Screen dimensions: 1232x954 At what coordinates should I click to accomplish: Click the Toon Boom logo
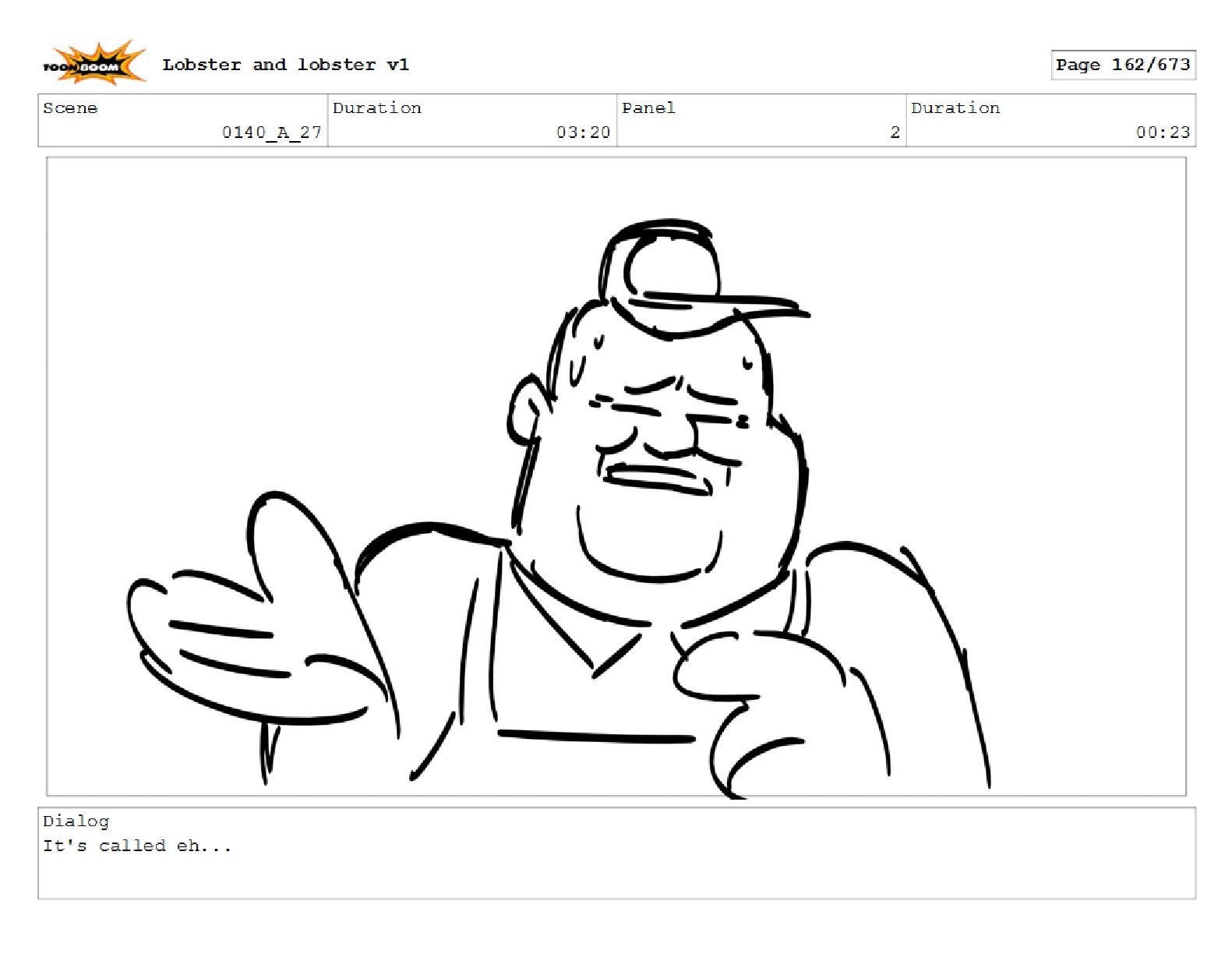94,64
